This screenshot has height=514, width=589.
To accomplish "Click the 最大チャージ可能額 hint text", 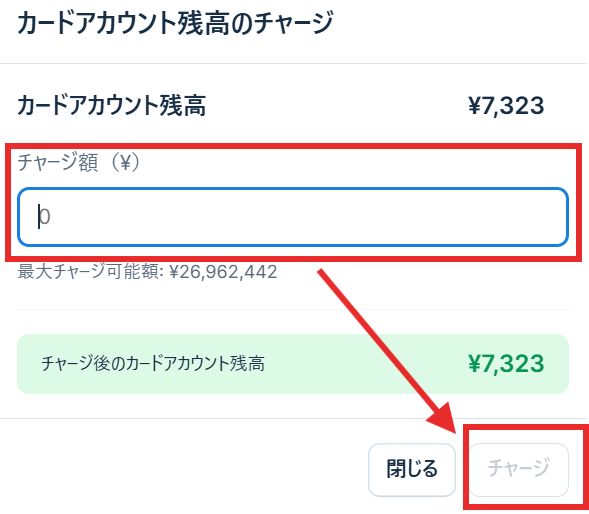I will click(x=90, y=271).
